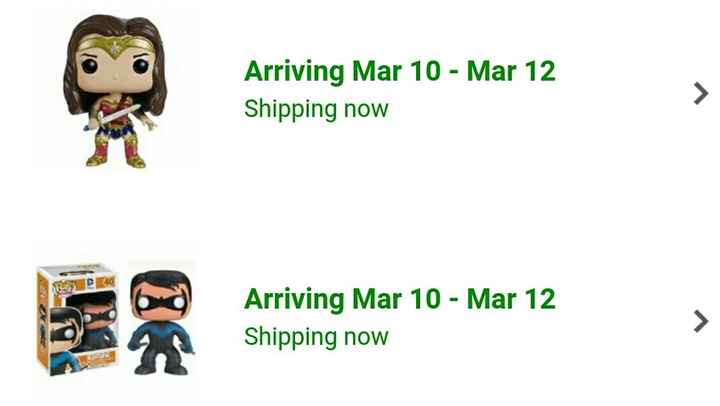The height and width of the screenshot is (406, 720).
Task: Open the Nightwing Funko Pop product thumbnail
Action: pos(113,322)
